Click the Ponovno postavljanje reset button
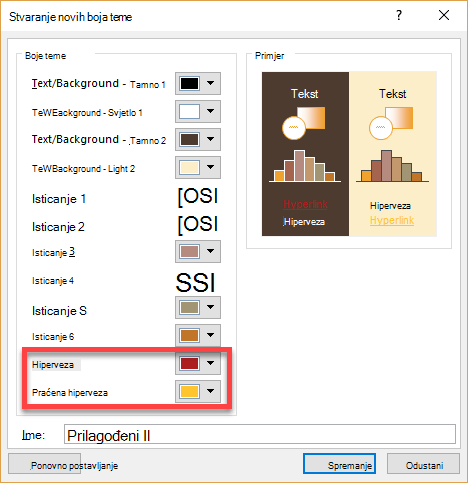468x483 pixels. pyautogui.click(x=45, y=464)
